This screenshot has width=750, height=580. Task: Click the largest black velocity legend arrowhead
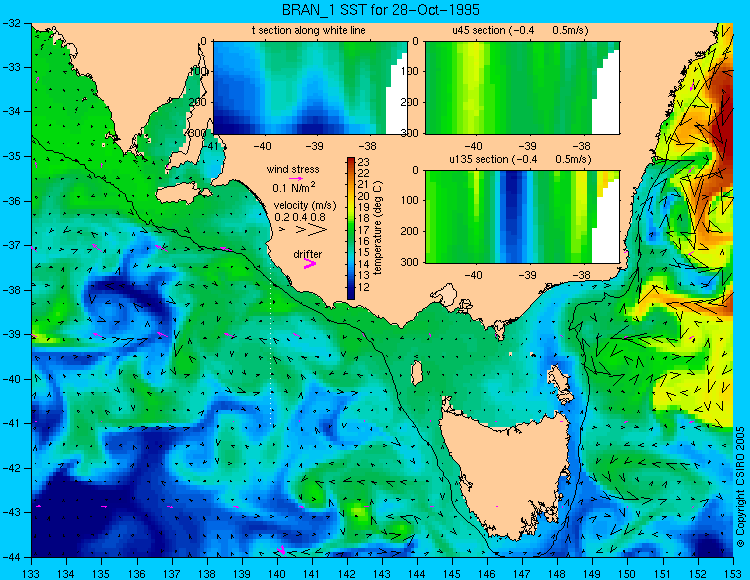(x=317, y=230)
